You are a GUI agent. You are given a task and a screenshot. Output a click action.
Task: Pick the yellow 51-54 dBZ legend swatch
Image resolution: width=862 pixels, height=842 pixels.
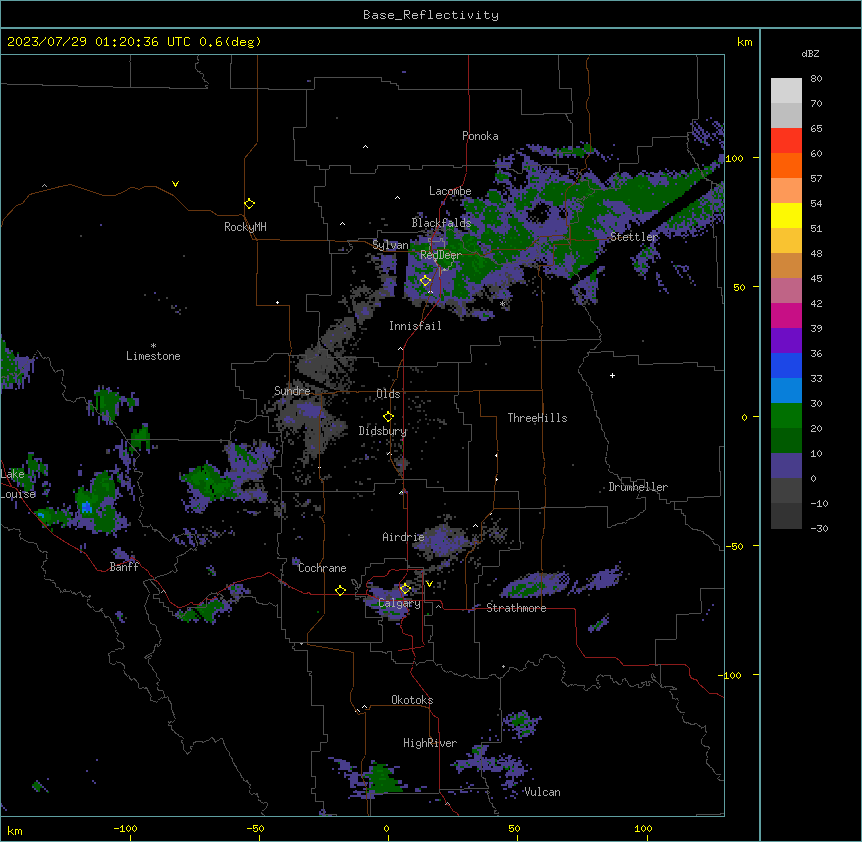786,215
